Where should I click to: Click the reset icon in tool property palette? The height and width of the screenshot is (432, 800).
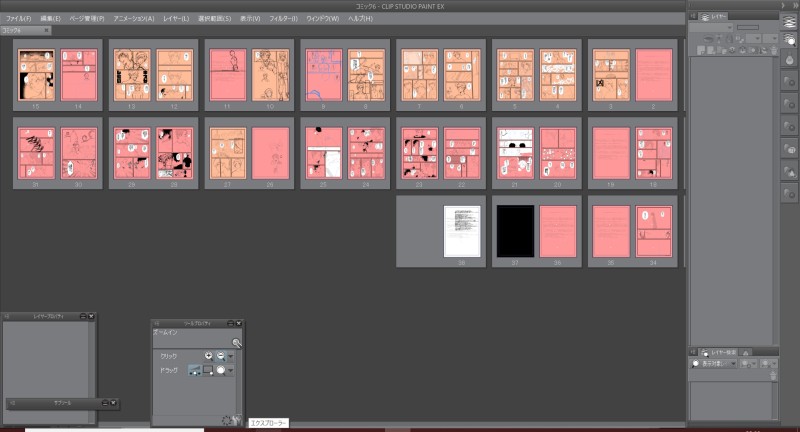(x=227, y=420)
